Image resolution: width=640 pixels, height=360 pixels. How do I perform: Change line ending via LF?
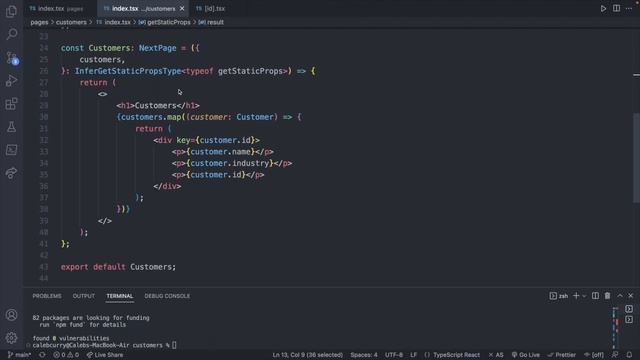[413, 355]
